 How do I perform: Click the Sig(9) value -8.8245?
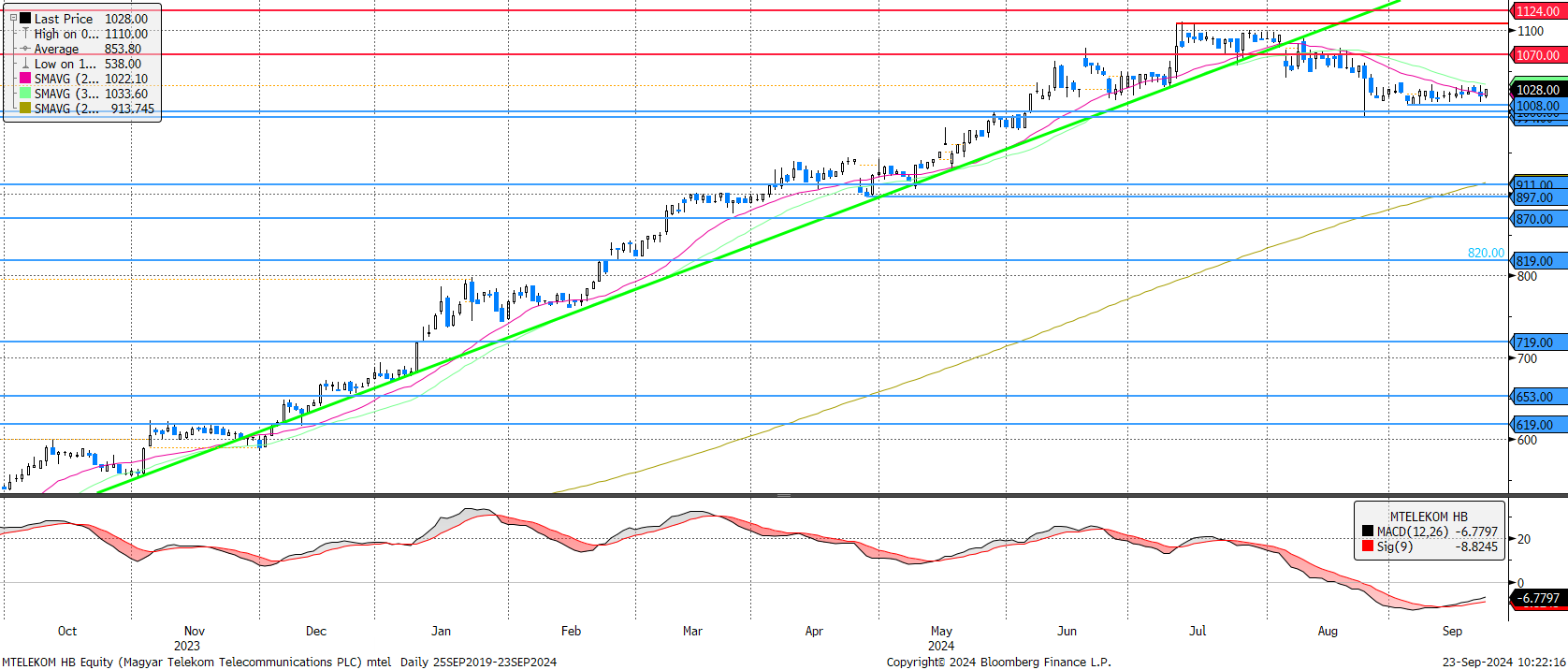point(1477,546)
